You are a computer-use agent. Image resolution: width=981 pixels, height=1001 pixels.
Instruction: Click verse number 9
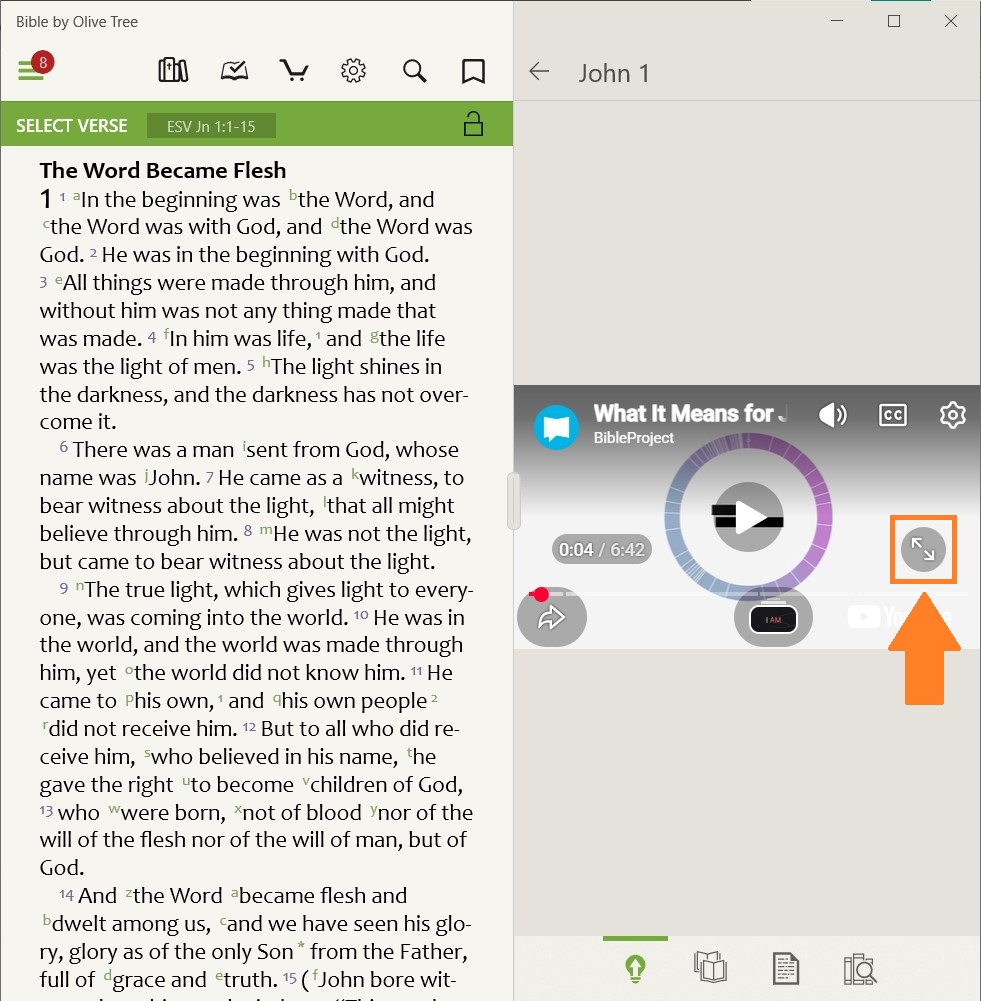coord(64,587)
